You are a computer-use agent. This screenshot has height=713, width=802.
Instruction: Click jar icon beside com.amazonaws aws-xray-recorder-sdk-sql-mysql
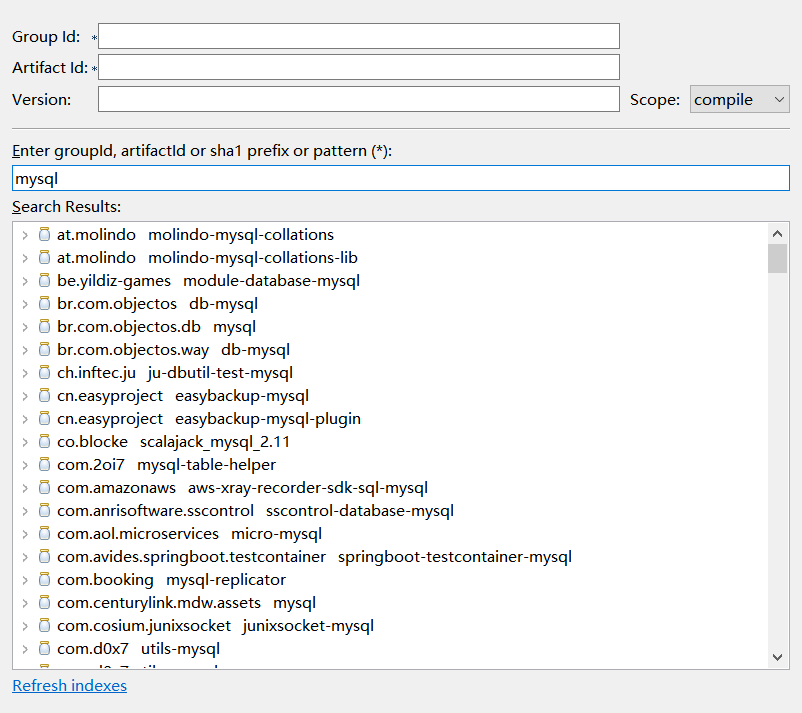tap(44, 488)
